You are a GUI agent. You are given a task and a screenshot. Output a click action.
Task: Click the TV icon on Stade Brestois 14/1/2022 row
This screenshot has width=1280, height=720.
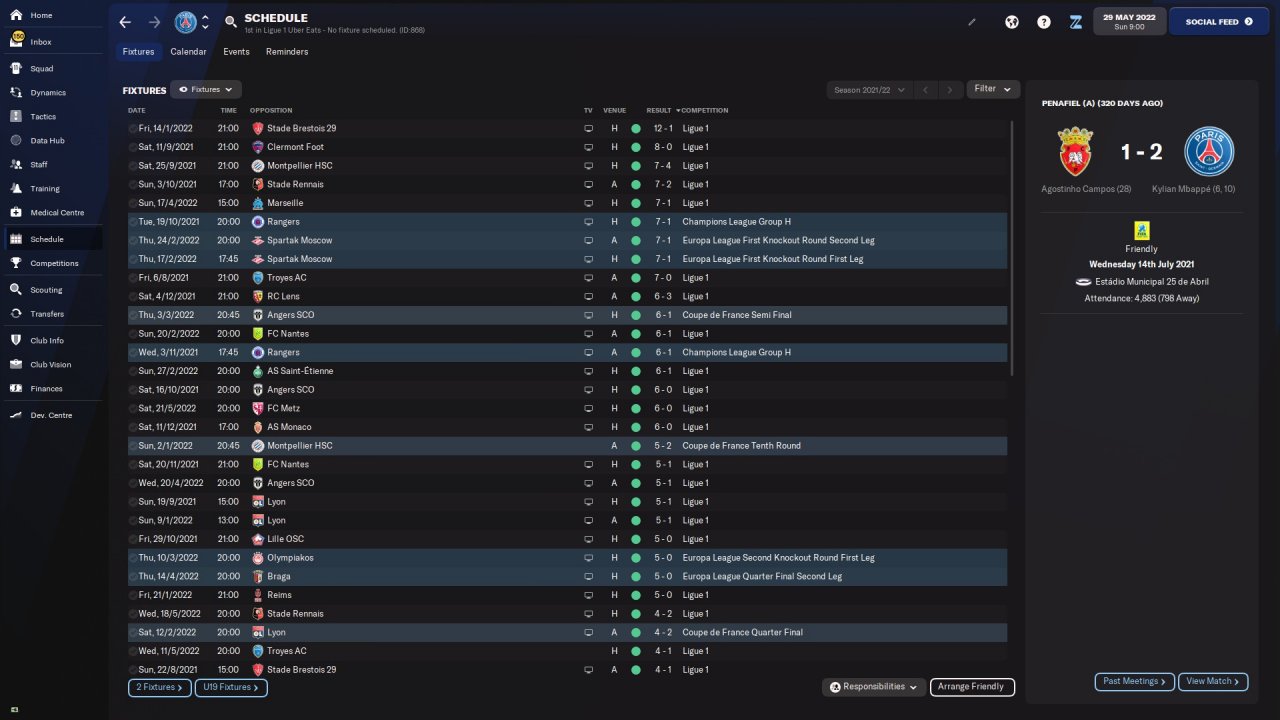(x=588, y=129)
